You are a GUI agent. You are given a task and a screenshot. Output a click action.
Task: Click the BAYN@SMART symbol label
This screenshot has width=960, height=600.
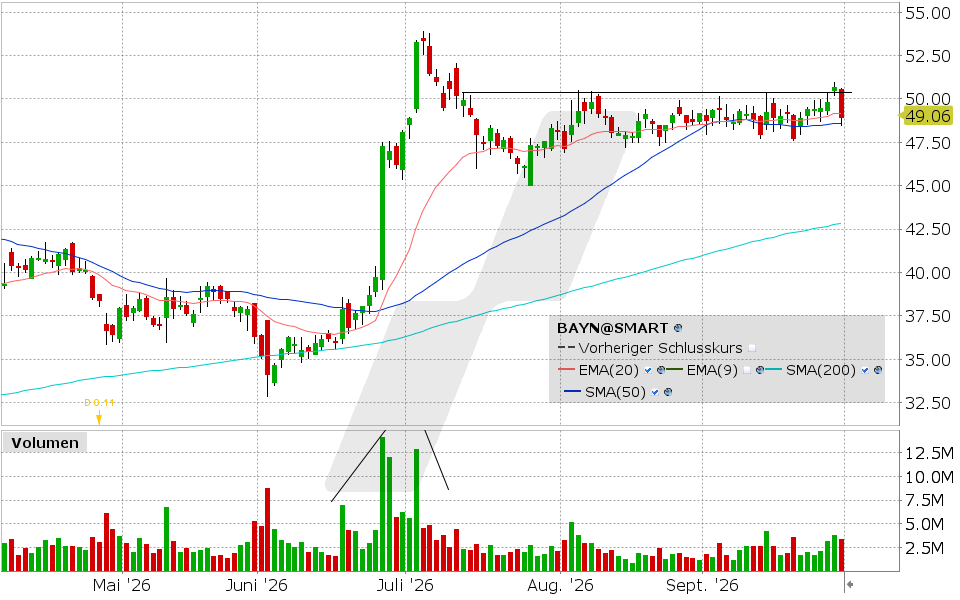pyautogui.click(x=612, y=328)
